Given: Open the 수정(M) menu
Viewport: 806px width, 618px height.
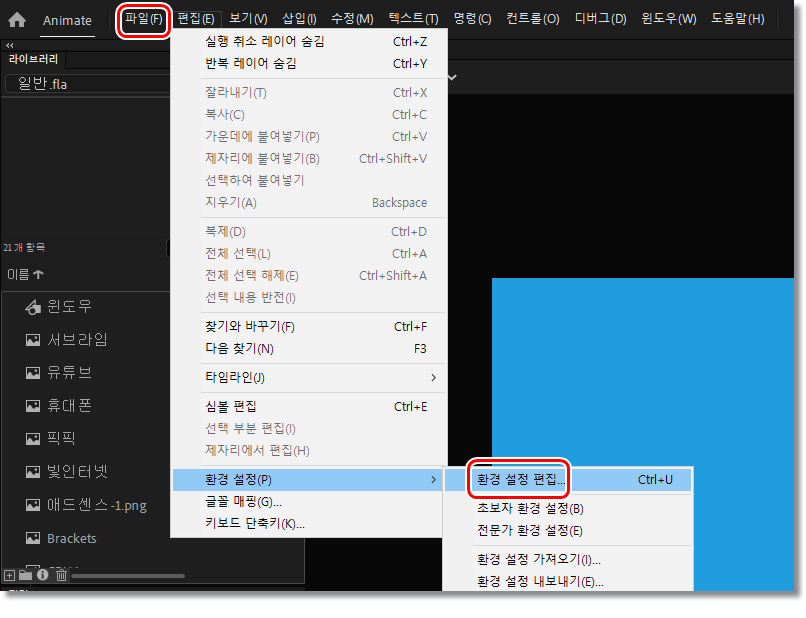Looking at the screenshot, I should coord(352,20).
